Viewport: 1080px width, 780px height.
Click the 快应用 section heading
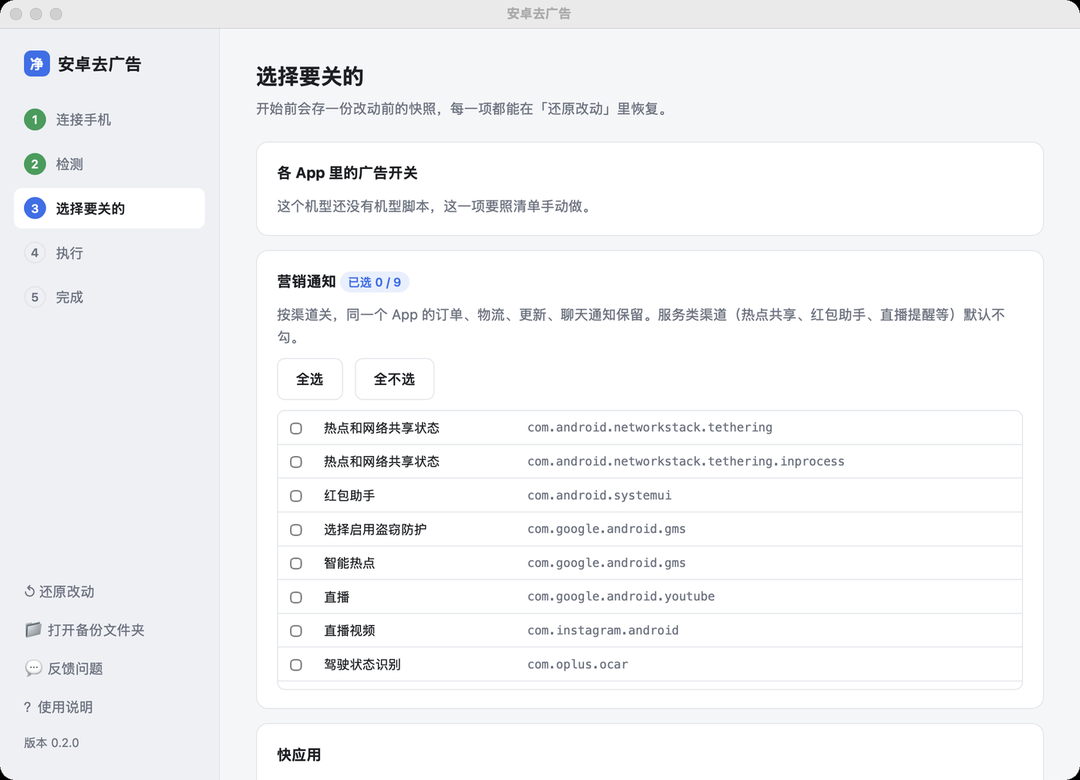[299, 755]
